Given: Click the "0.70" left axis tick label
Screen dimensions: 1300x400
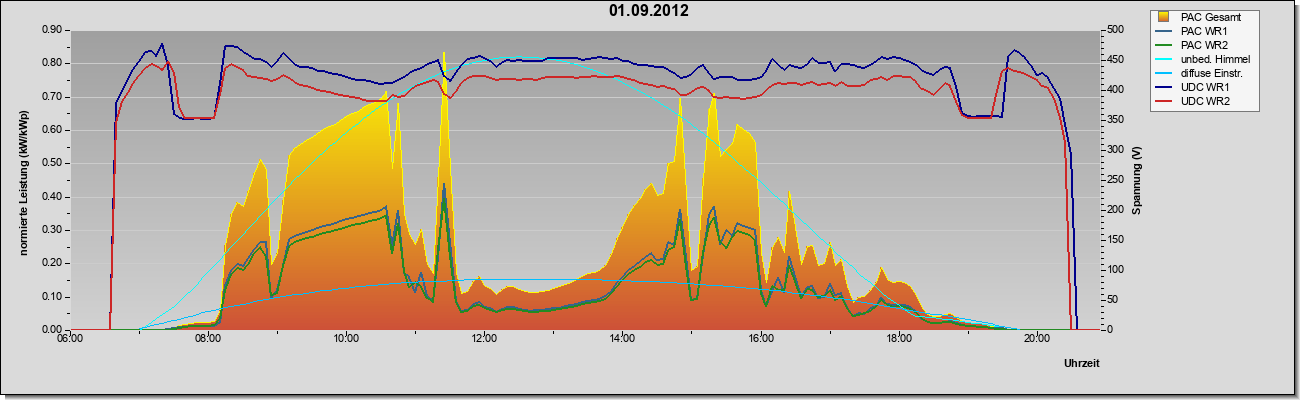Looking at the screenshot, I should tap(52, 97).
